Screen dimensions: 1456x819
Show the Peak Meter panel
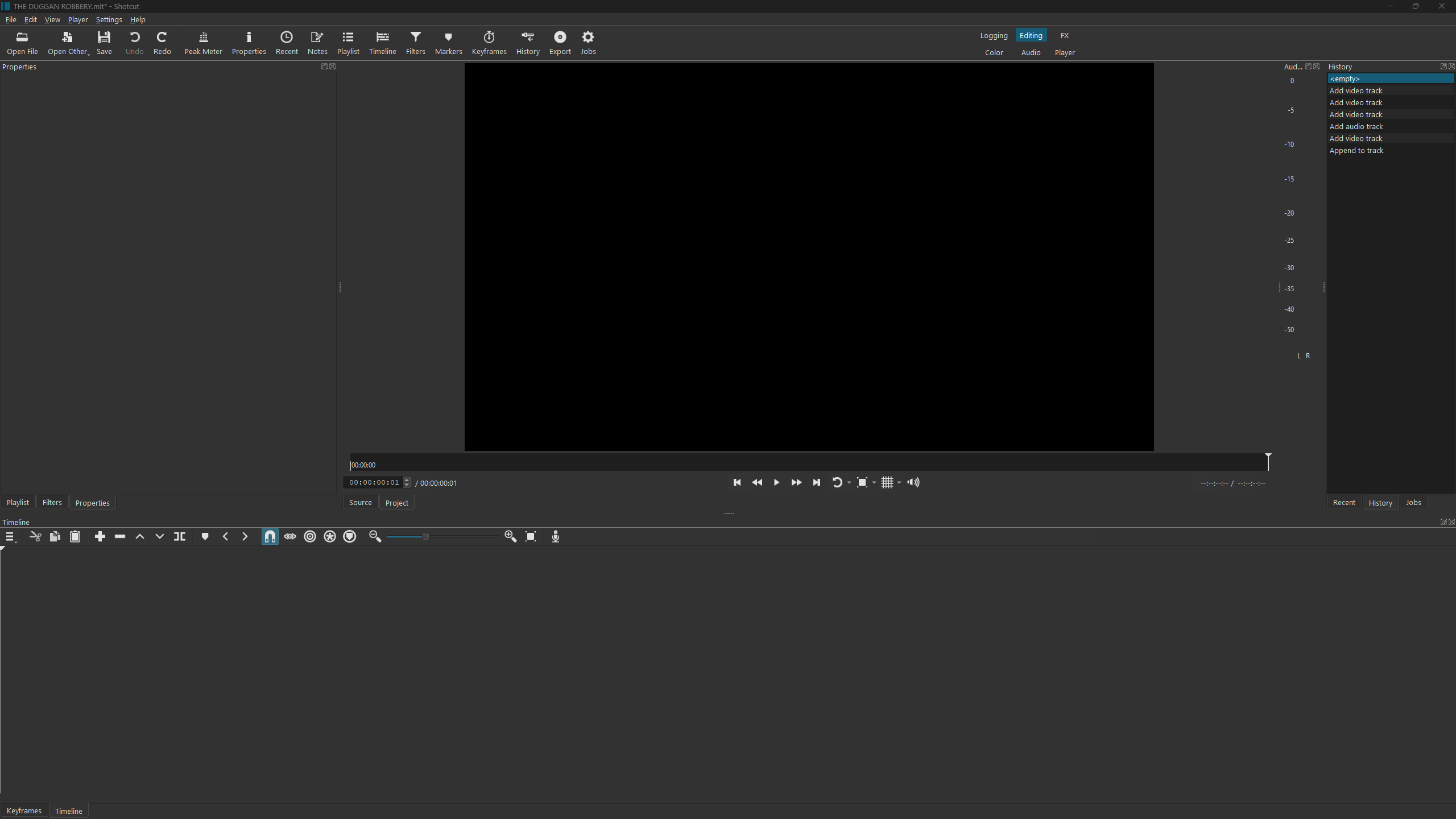coord(203,43)
